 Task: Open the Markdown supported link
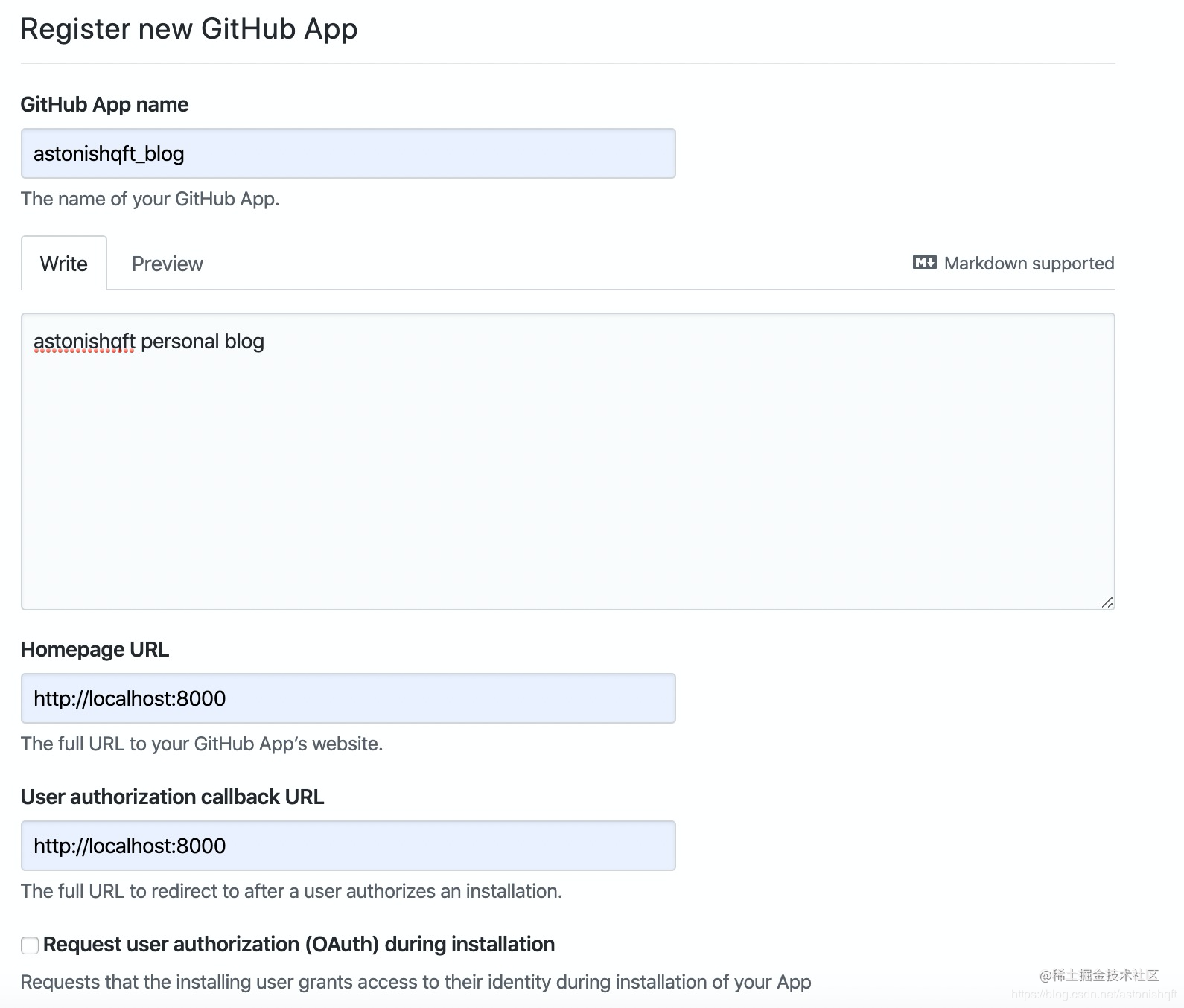[x=1013, y=263]
